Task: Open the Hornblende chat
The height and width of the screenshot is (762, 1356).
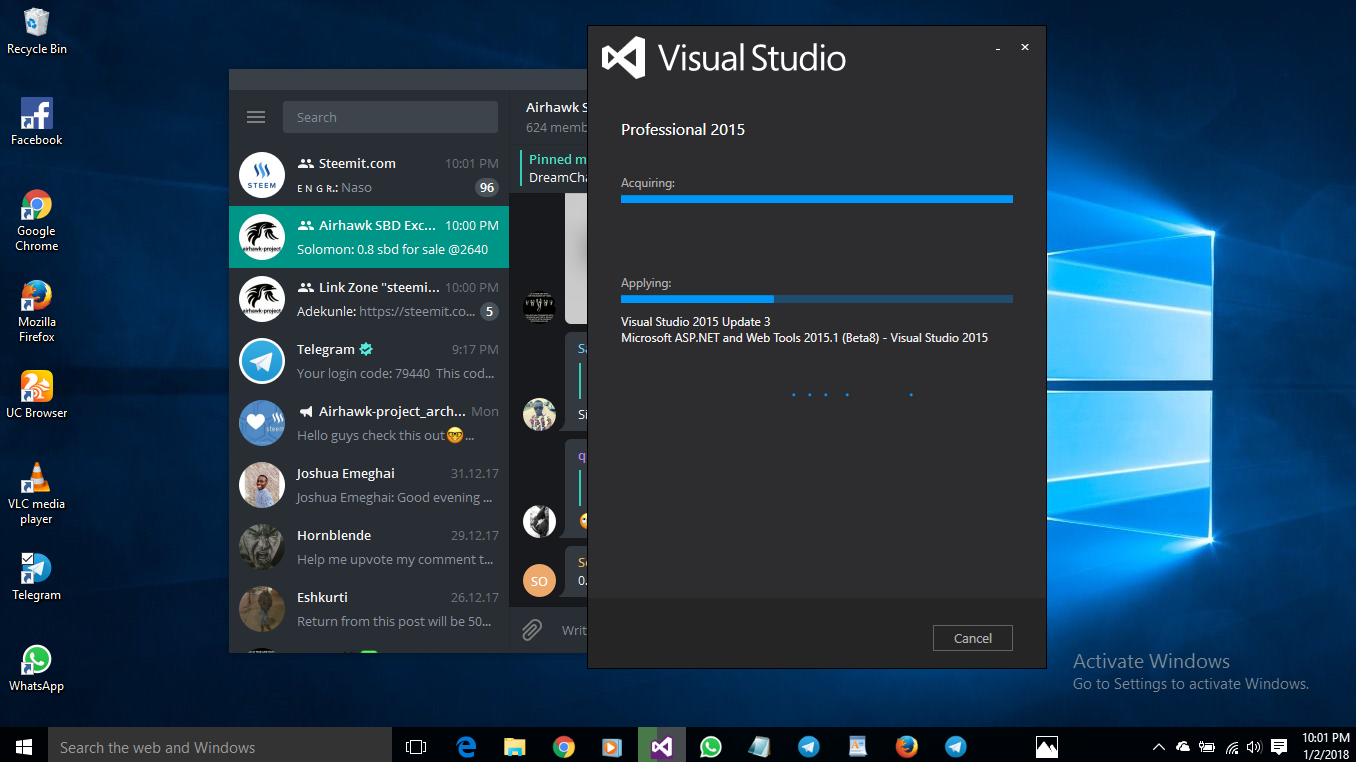Action: click(369, 547)
